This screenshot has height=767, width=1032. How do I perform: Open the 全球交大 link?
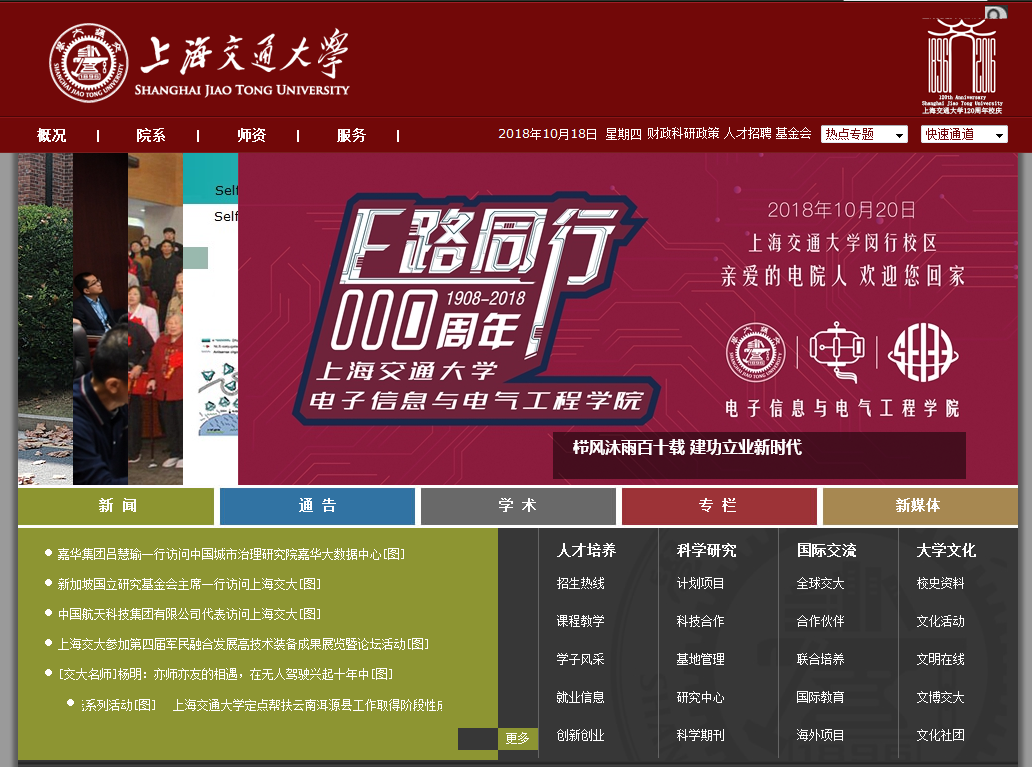coord(820,583)
